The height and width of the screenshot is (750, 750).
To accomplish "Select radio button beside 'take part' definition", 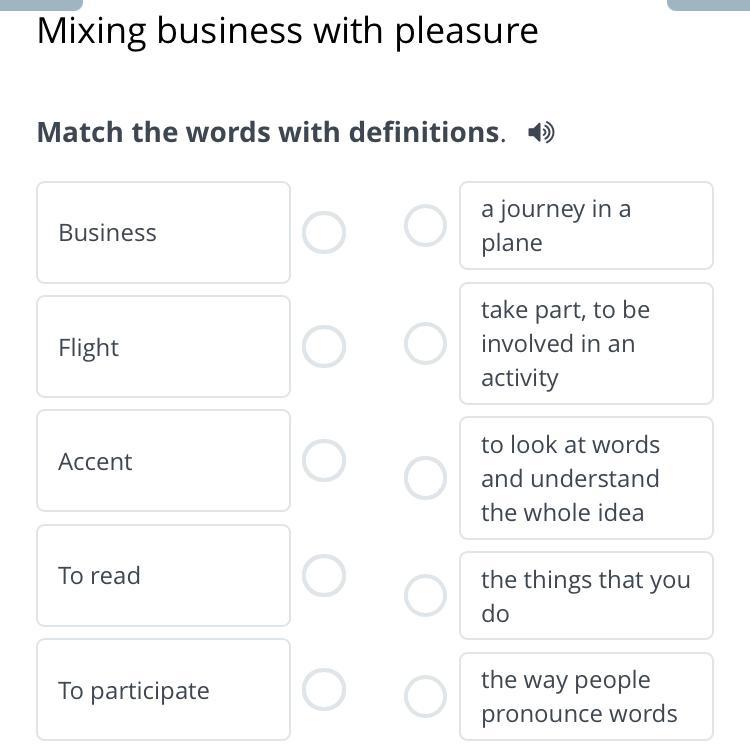I will click(x=425, y=344).
